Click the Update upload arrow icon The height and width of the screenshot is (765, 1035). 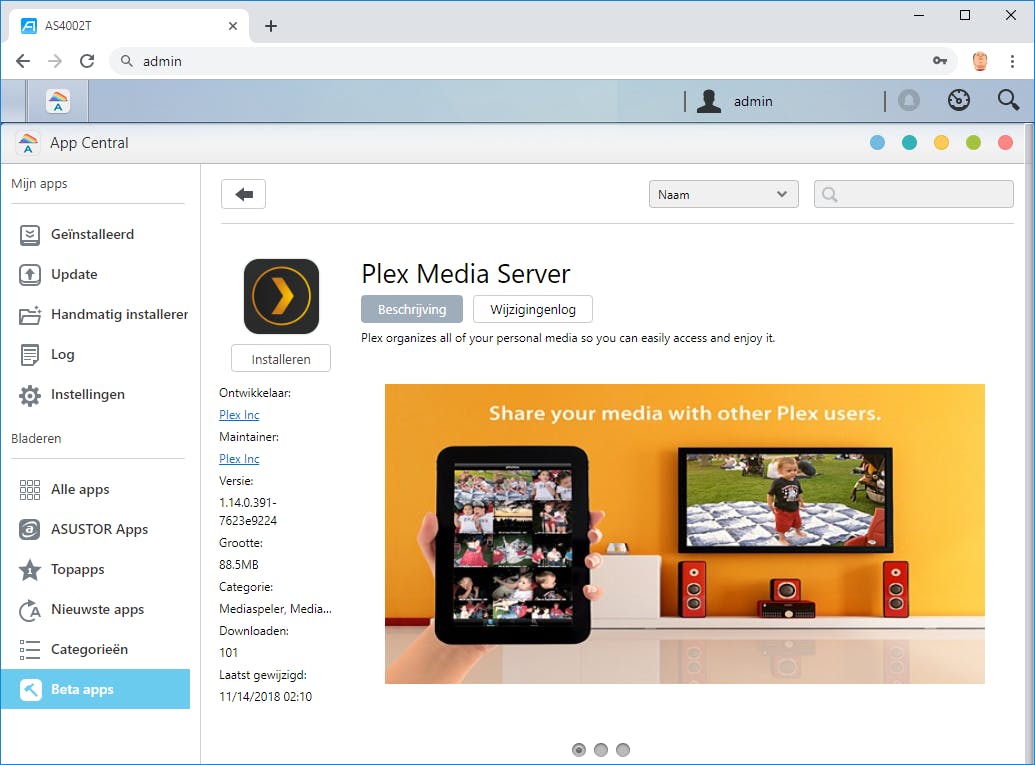click(30, 275)
